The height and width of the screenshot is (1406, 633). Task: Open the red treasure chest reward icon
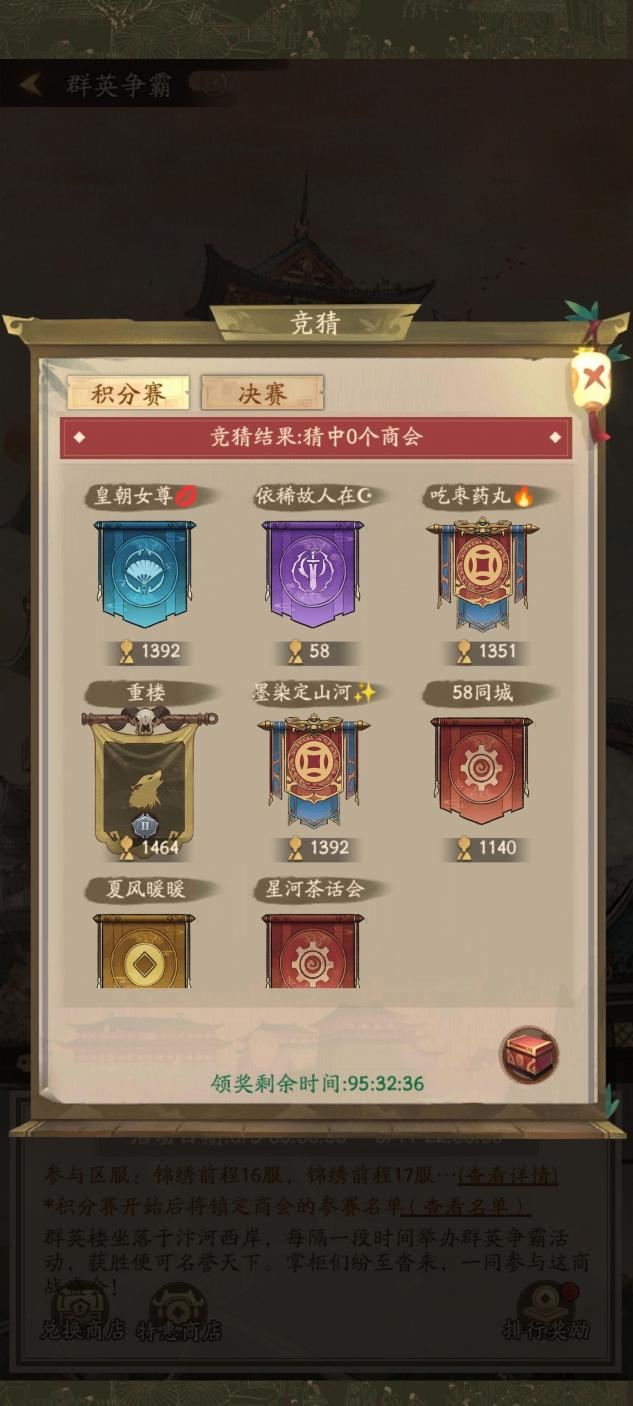point(529,1055)
